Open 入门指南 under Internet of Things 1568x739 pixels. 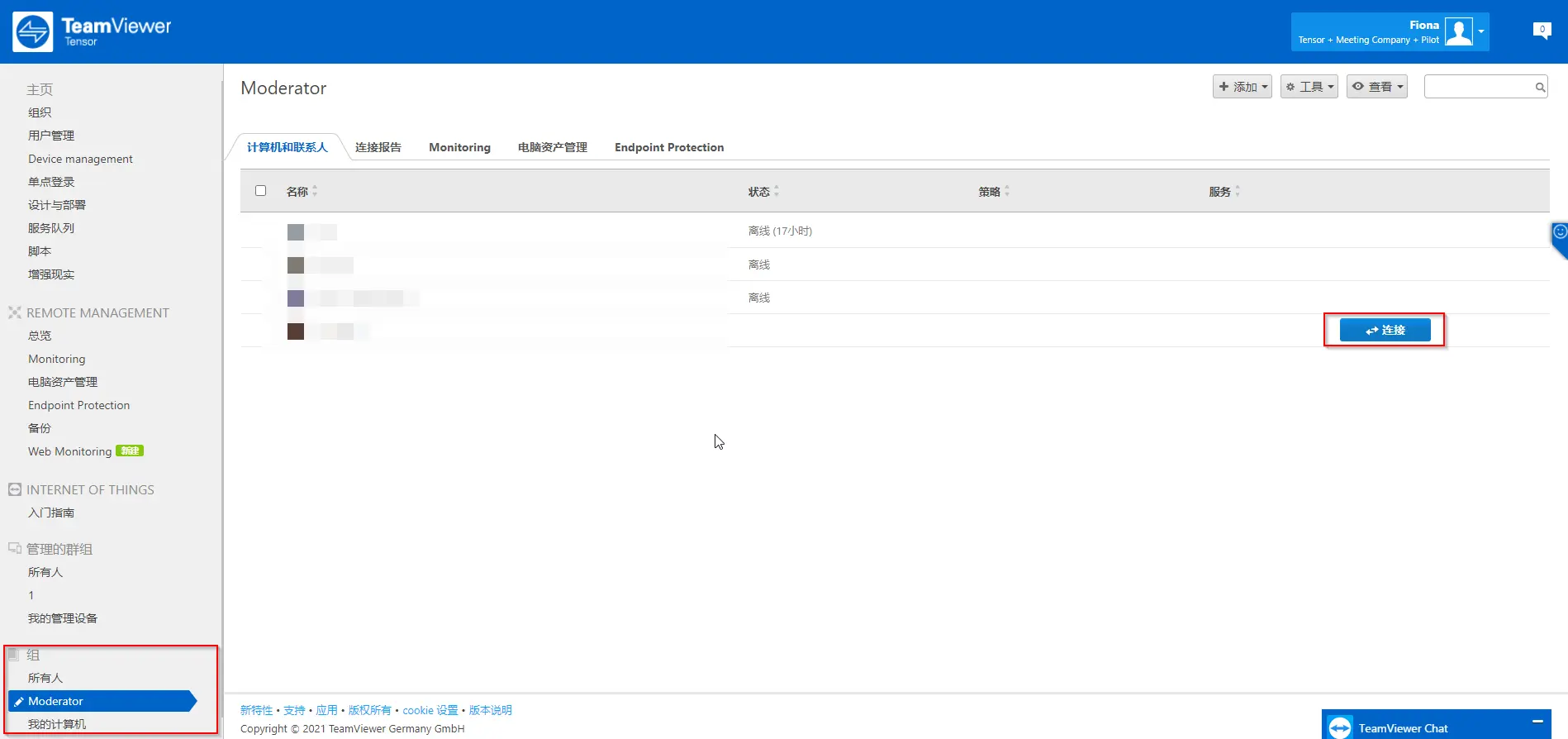51,513
